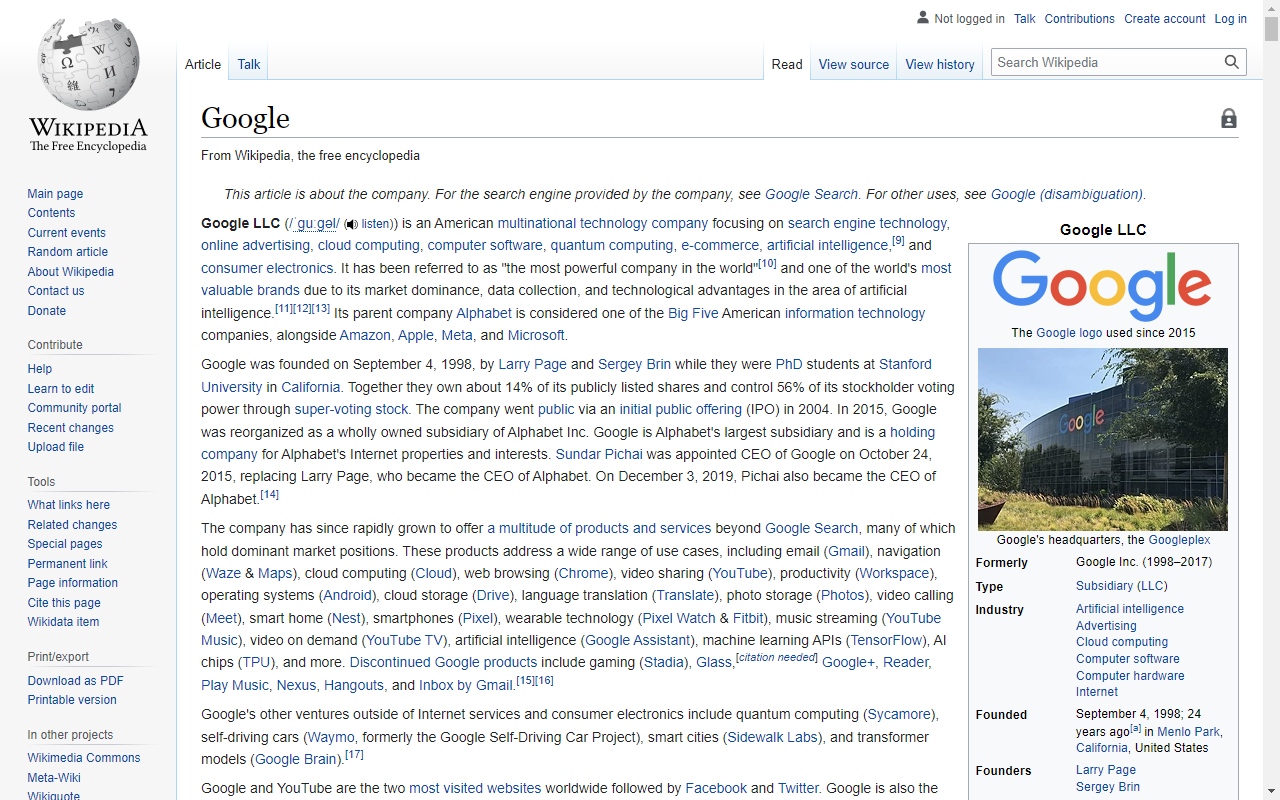
Task: Visit the Wikimedia Commons sidebar link
Action: [x=83, y=757]
